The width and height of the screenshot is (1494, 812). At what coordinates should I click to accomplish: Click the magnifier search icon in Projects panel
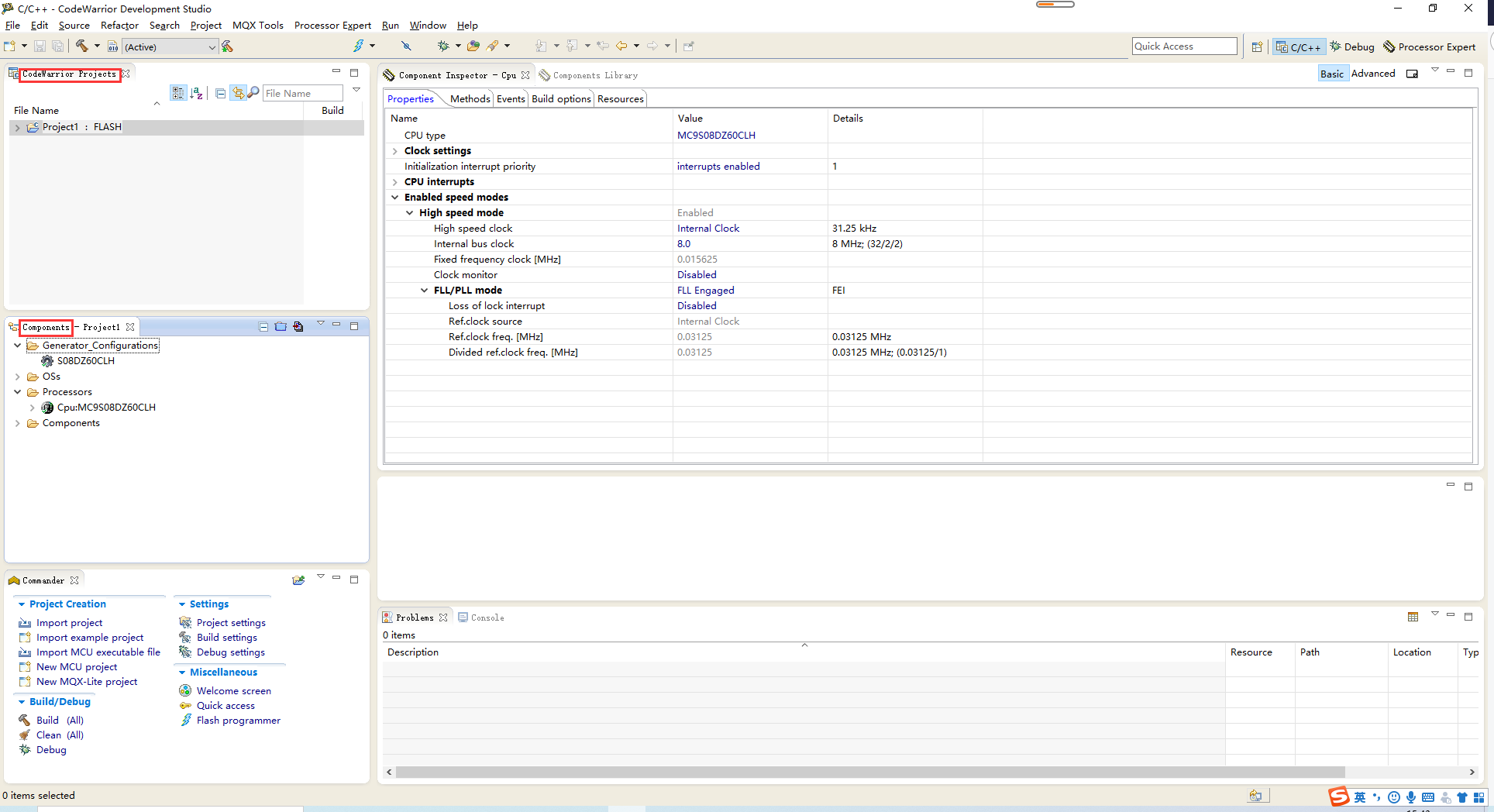pyautogui.click(x=253, y=93)
